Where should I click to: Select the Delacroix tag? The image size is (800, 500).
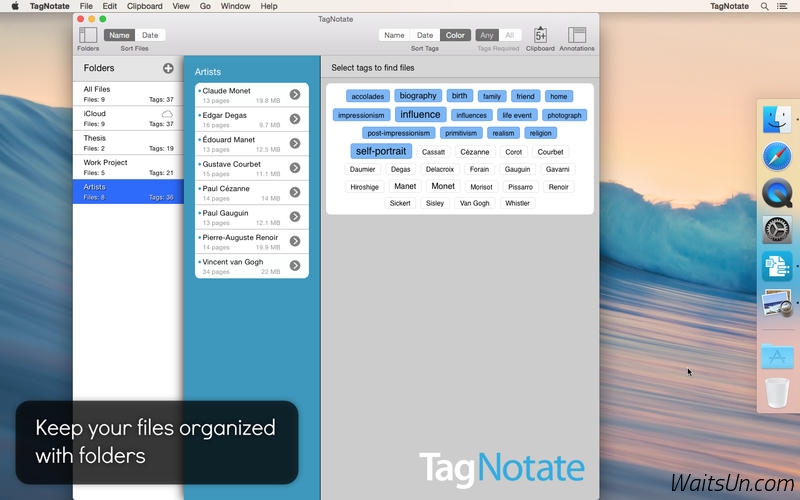click(x=440, y=169)
